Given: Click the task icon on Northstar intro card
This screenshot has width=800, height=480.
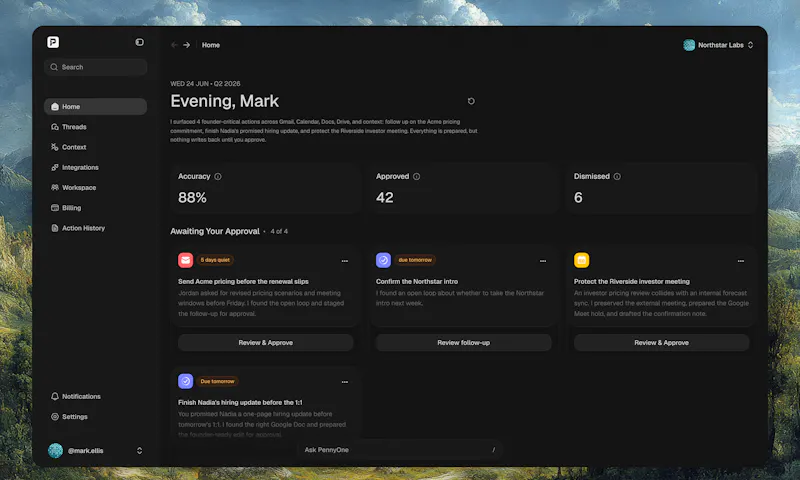Looking at the screenshot, I should point(383,260).
